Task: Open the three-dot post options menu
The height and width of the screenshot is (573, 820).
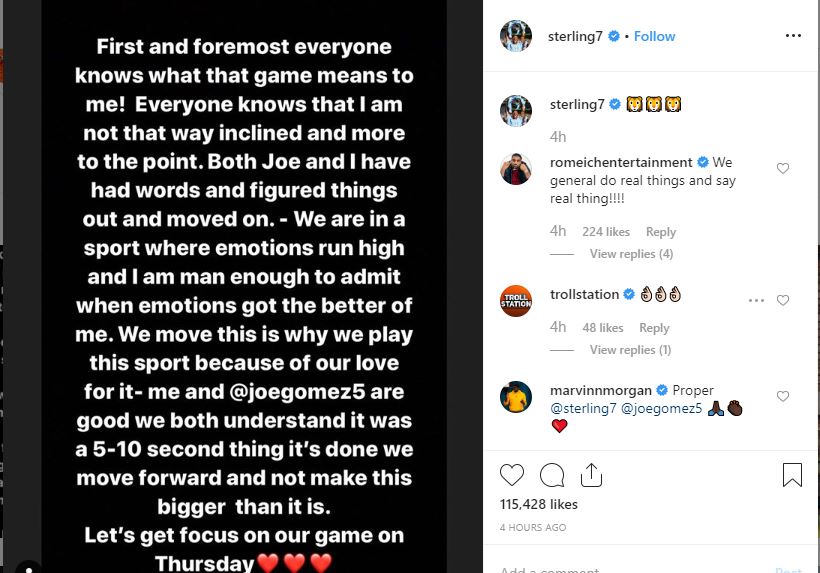Action: coord(793,36)
